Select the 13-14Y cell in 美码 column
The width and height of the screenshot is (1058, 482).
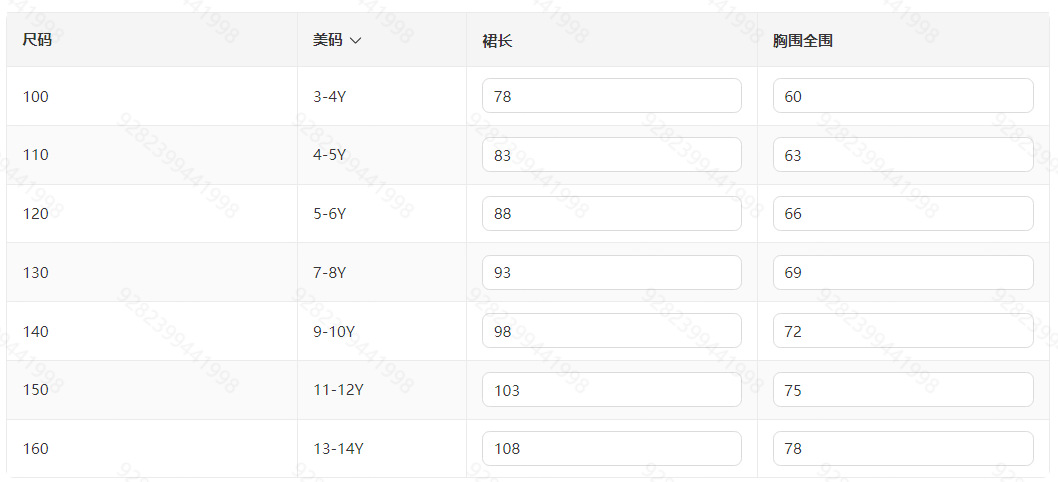coord(338,449)
